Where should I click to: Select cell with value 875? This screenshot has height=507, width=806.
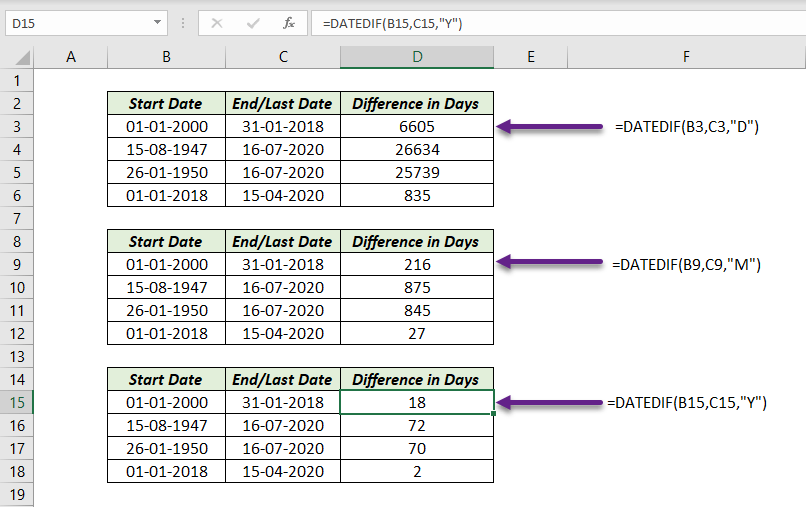[417, 287]
